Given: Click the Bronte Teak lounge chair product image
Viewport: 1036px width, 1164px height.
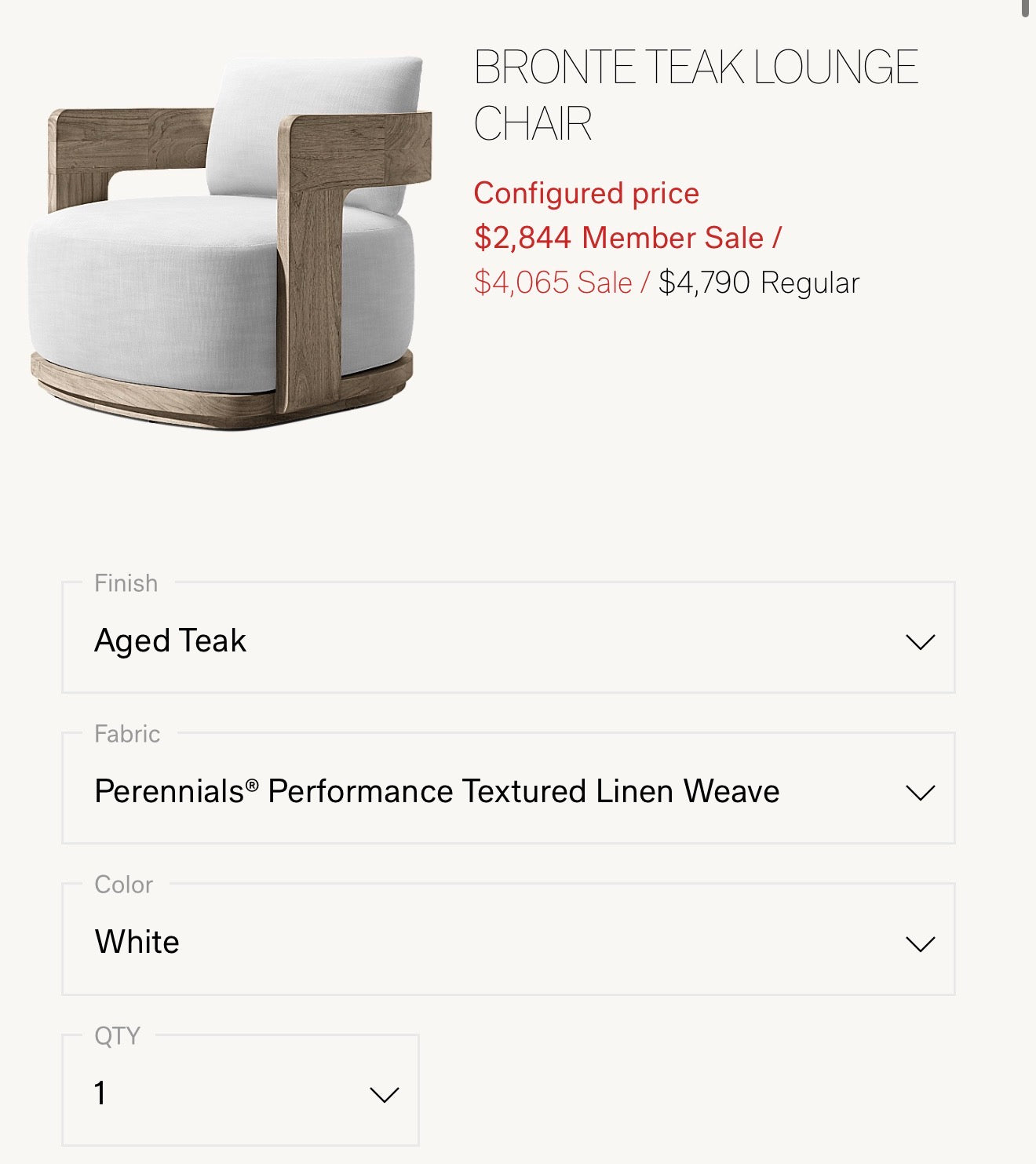Looking at the screenshot, I should [x=228, y=235].
